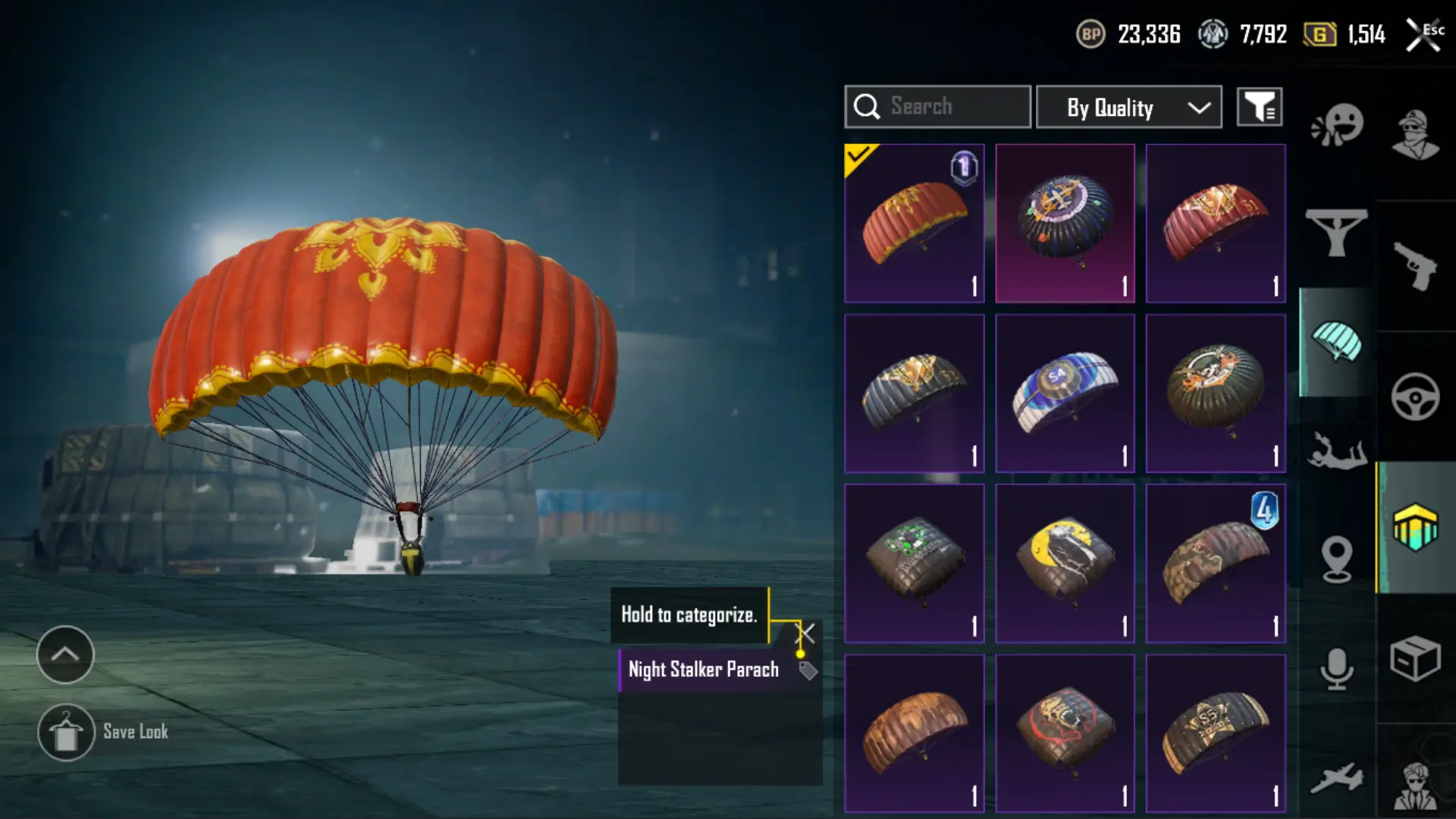Expand the up-chevron circle button

(65, 654)
